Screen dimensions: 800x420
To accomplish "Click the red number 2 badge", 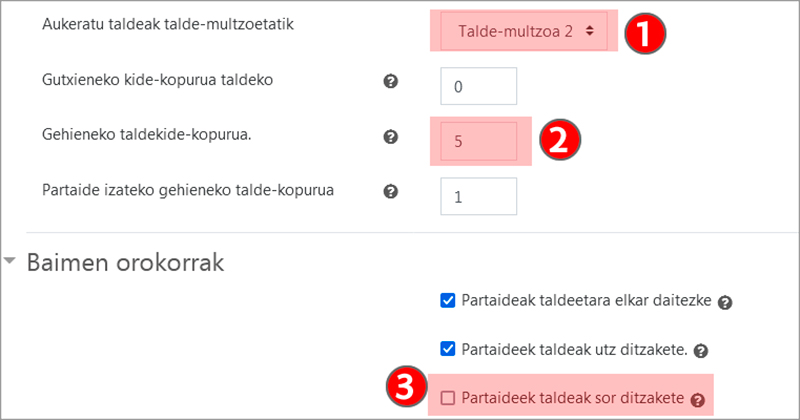I will pos(561,140).
